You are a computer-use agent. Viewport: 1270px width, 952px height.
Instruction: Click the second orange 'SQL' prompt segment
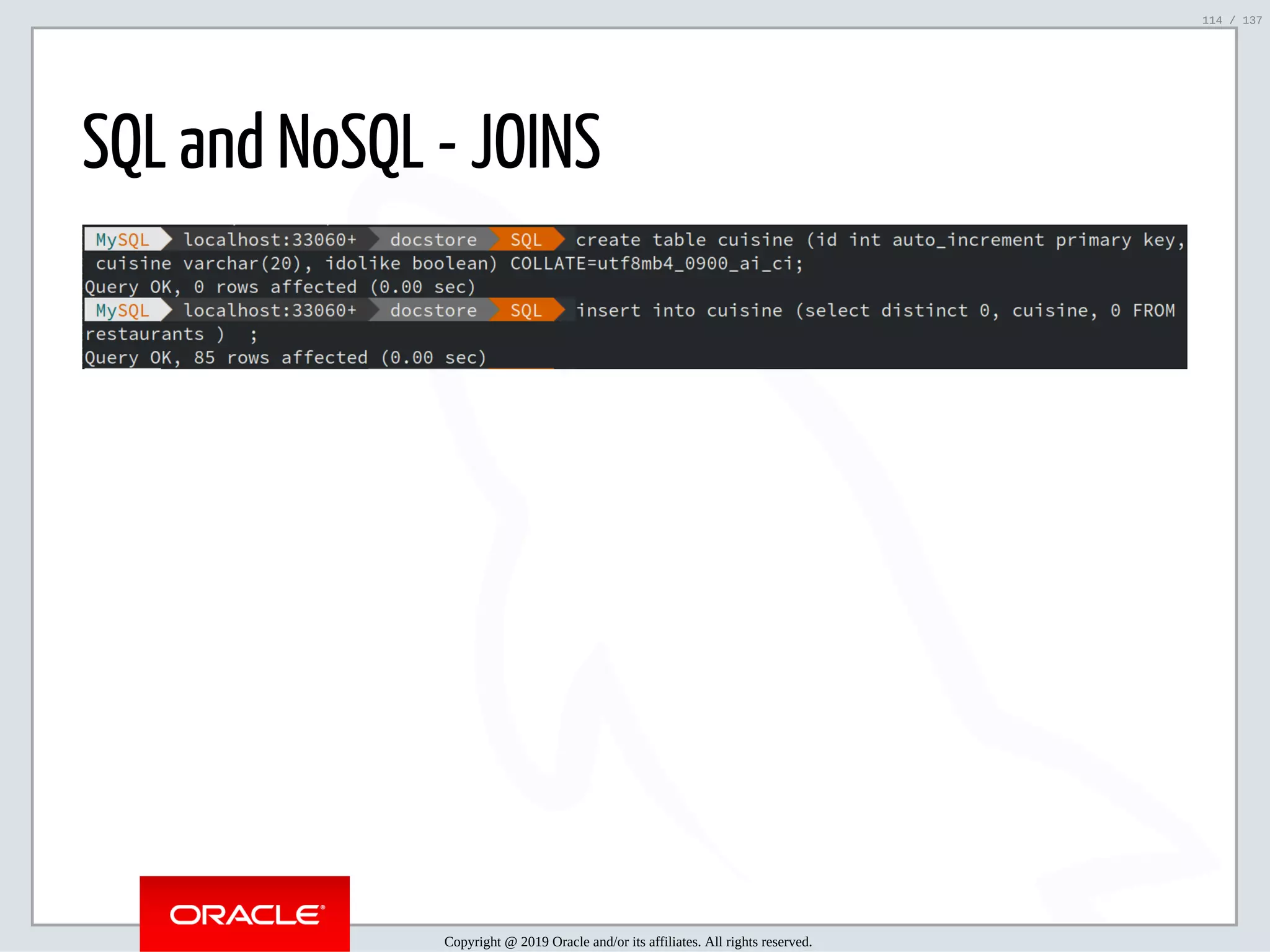(526, 311)
